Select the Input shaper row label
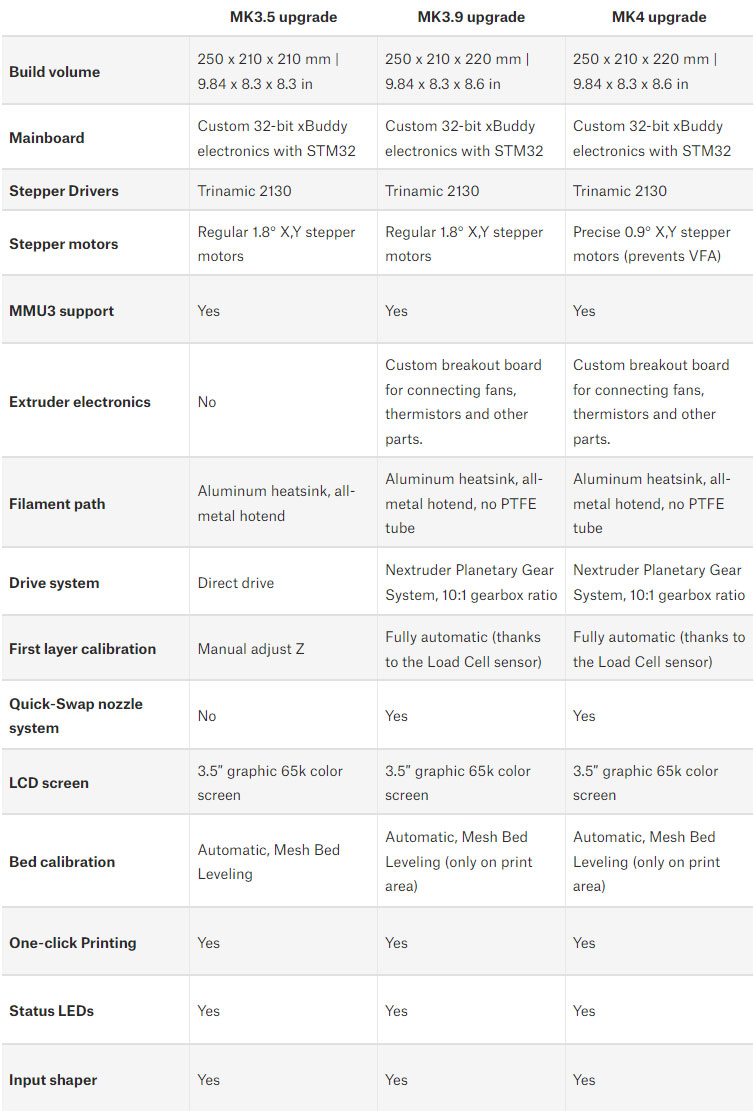The height and width of the screenshot is (1111, 756). tap(53, 1080)
